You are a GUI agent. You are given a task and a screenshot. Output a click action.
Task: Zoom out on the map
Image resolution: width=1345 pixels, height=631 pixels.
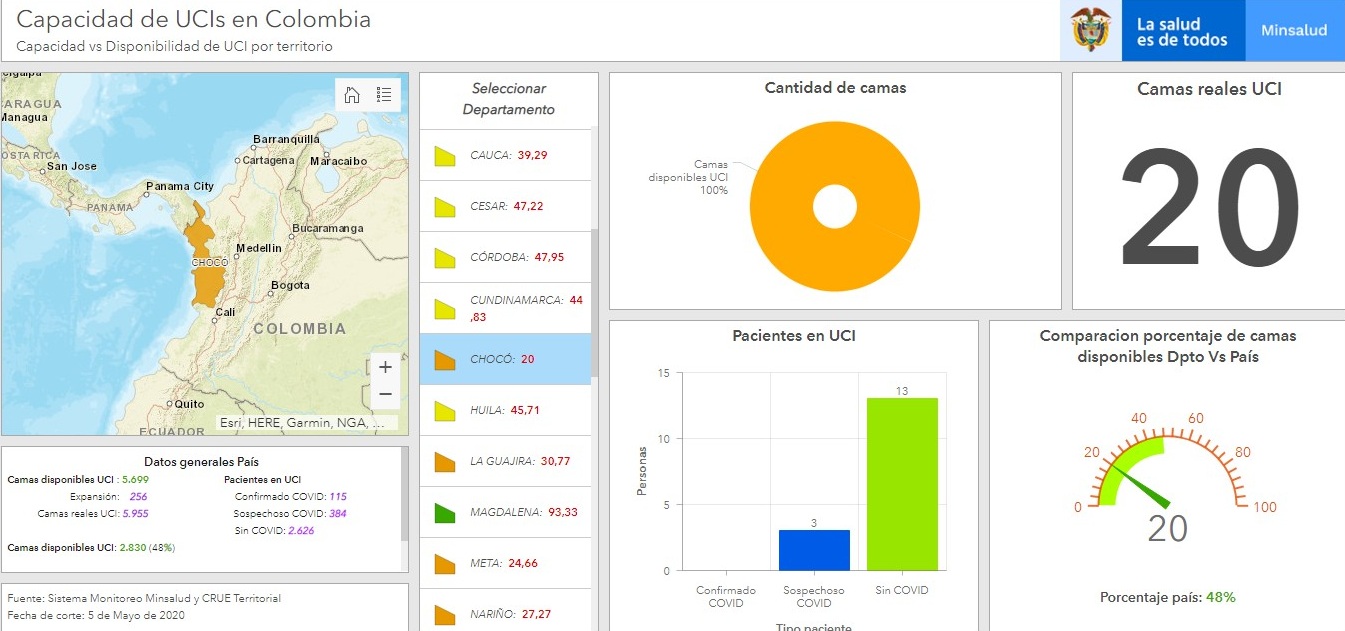click(x=385, y=395)
